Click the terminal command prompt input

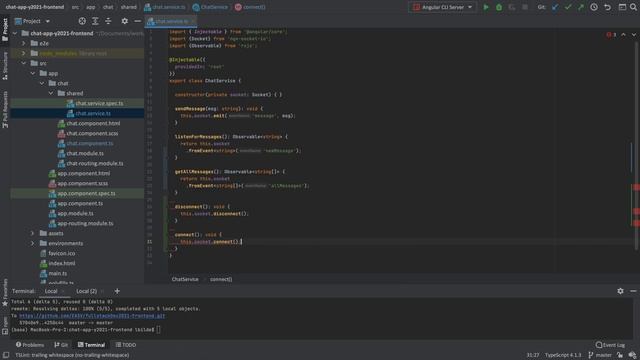(158, 329)
